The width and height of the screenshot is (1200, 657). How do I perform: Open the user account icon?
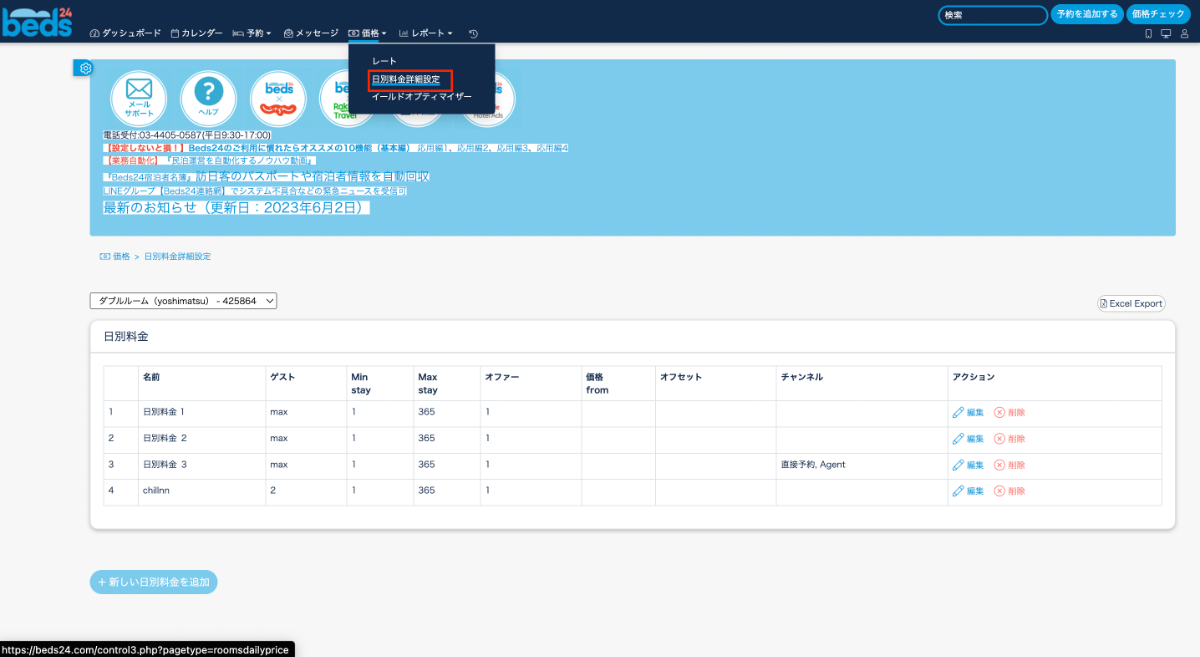[x=1184, y=33]
